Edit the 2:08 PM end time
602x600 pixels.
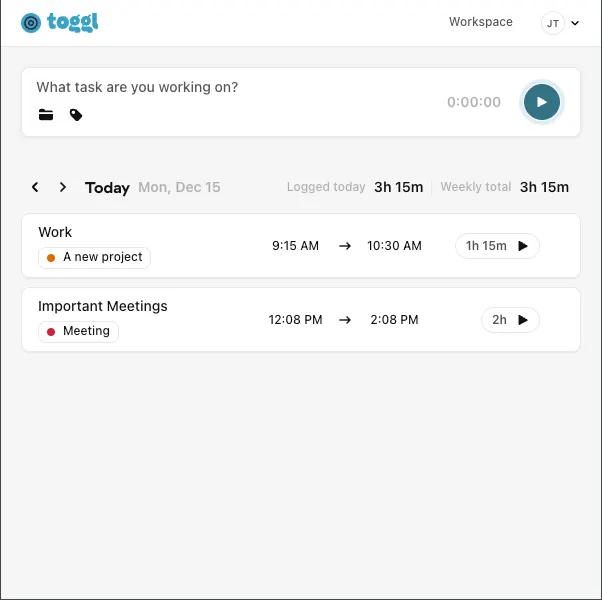click(x=394, y=320)
